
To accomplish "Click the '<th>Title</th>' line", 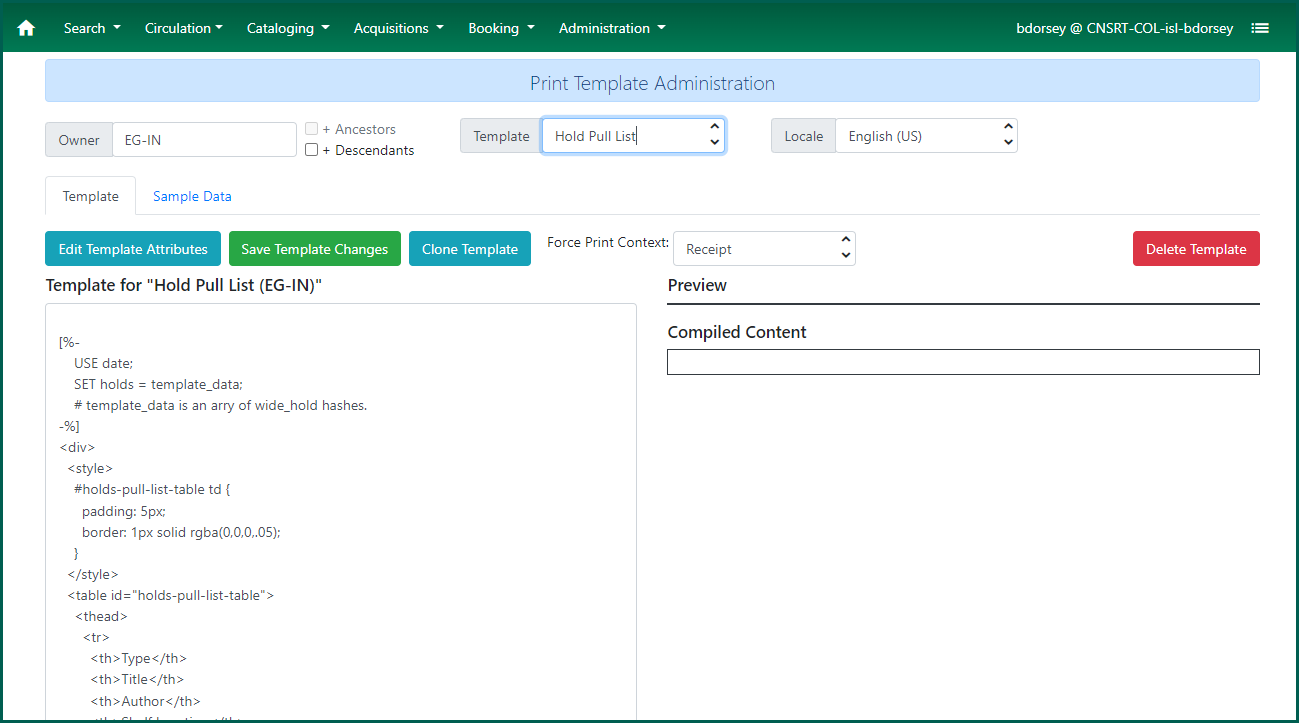I will coord(137,679).
